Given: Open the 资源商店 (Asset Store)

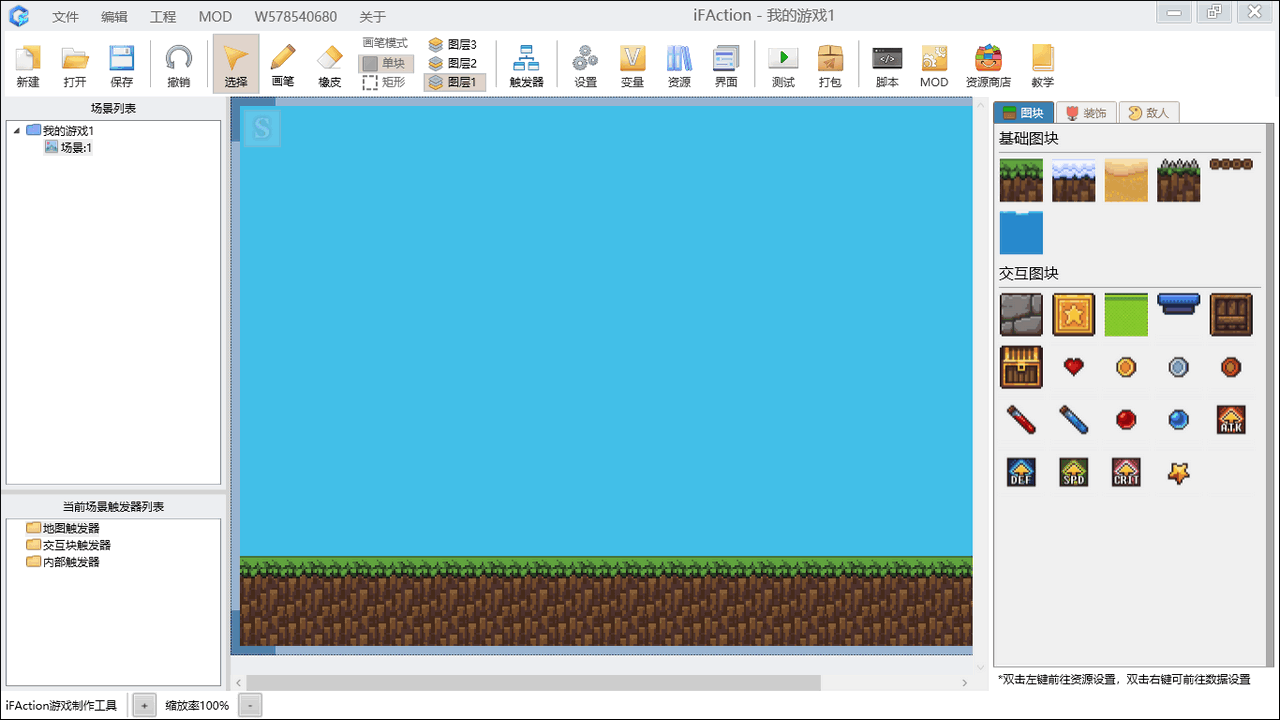Looking at the screenshot, I should pyautogui.click(x=988, y=66).
